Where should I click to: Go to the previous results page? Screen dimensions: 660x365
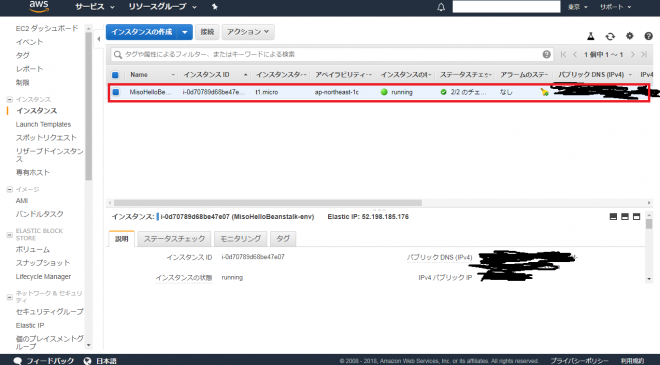click(575, 54)
